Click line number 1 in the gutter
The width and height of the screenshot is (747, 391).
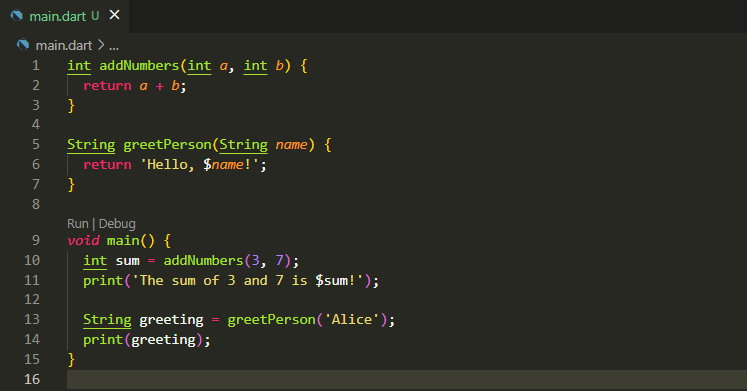(x=36, y=65)
